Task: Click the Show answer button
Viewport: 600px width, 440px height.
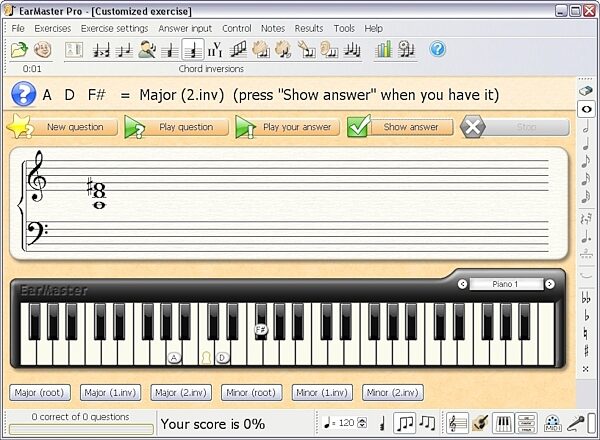Action: coord(400,127)
